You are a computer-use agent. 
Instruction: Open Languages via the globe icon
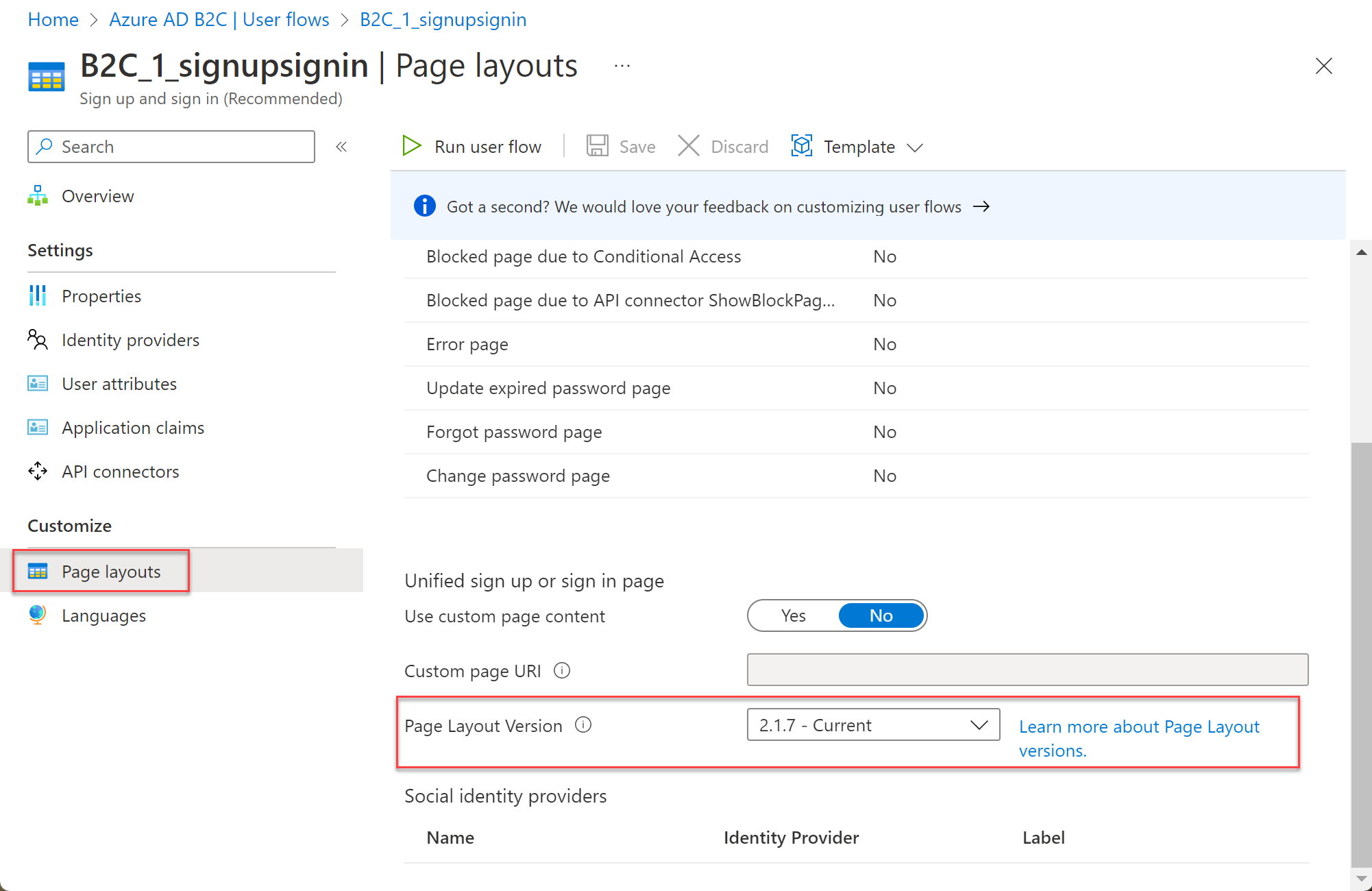37,615
